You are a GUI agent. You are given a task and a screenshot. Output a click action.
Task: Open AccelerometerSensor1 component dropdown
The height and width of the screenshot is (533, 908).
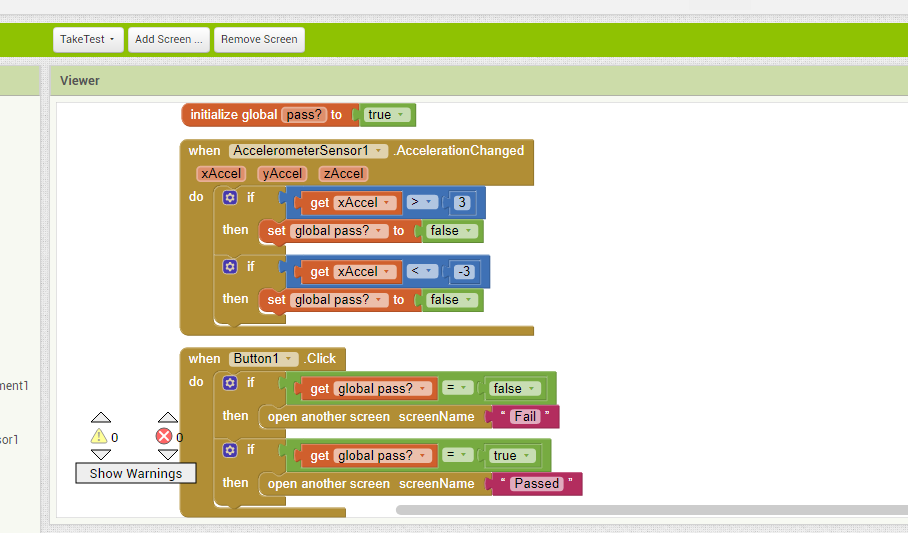click(x=308, y=151)
